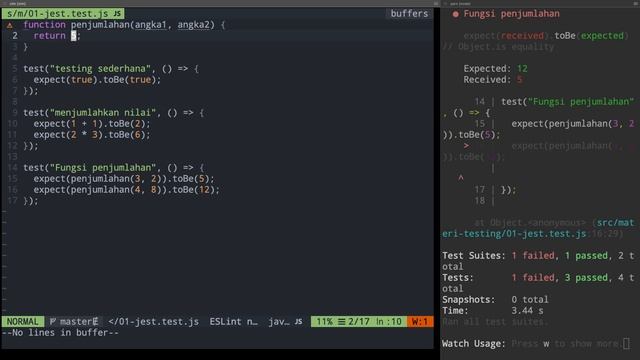This screenshot has height=360, width=640.
Task: Click the red > failing-line pointer in terminal
Action: click(466, 146)
